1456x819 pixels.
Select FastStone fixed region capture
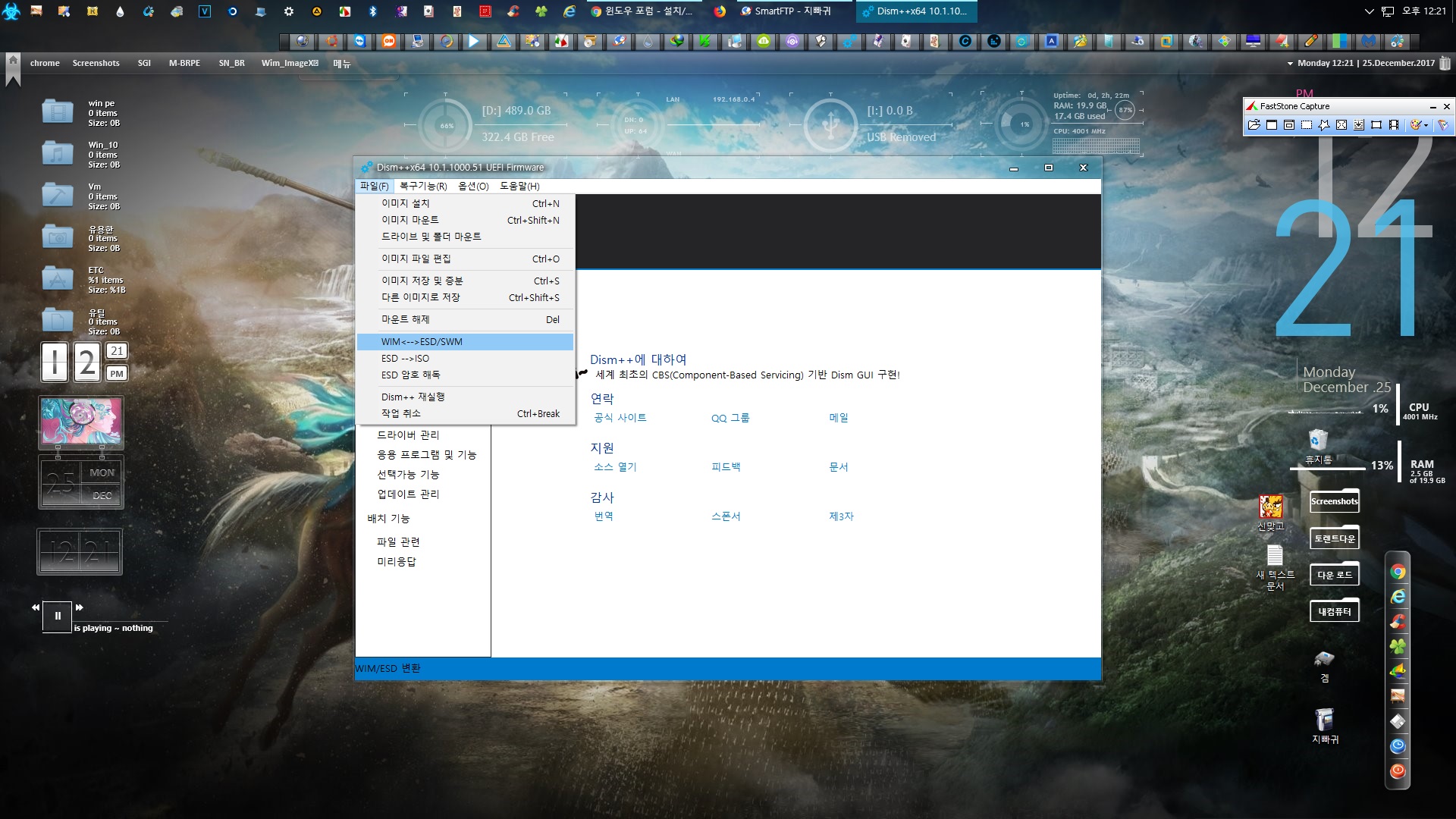[1376, 125]
